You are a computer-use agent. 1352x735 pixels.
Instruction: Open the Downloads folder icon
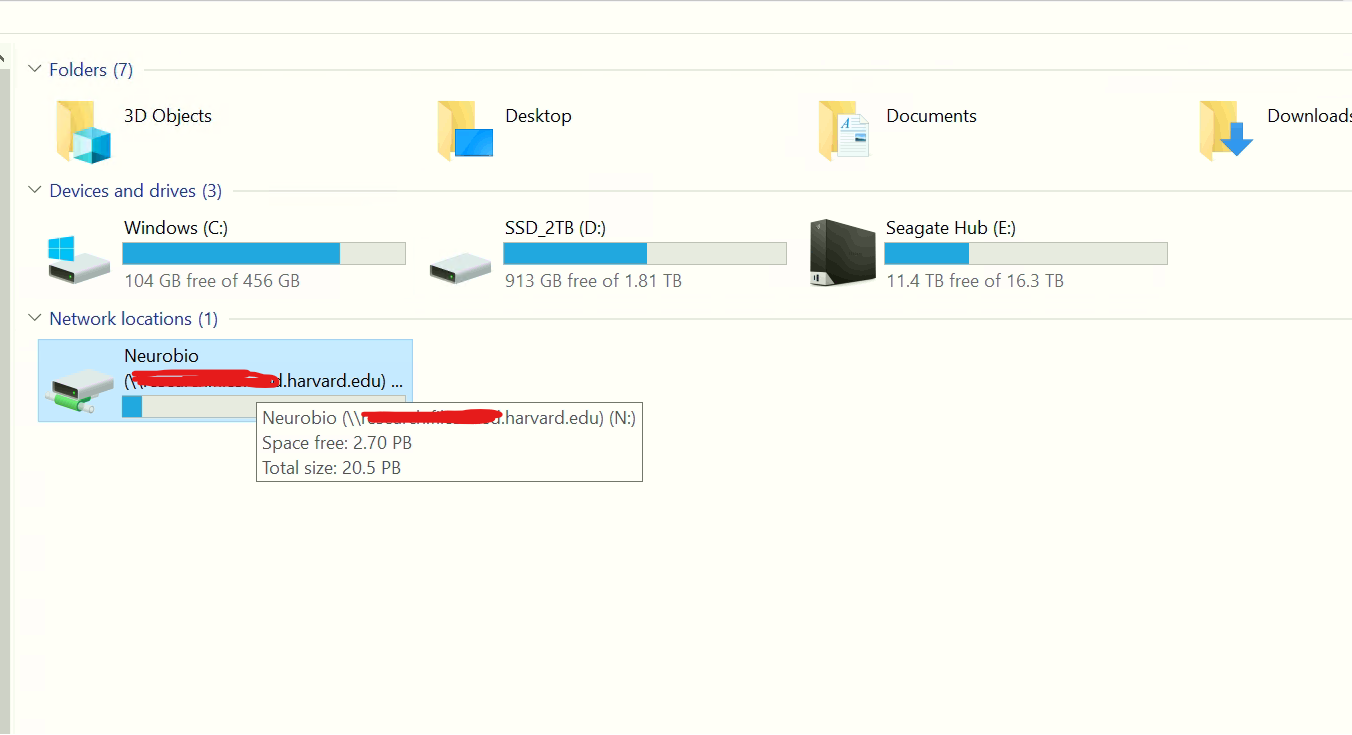click(x=1226, y=132)
